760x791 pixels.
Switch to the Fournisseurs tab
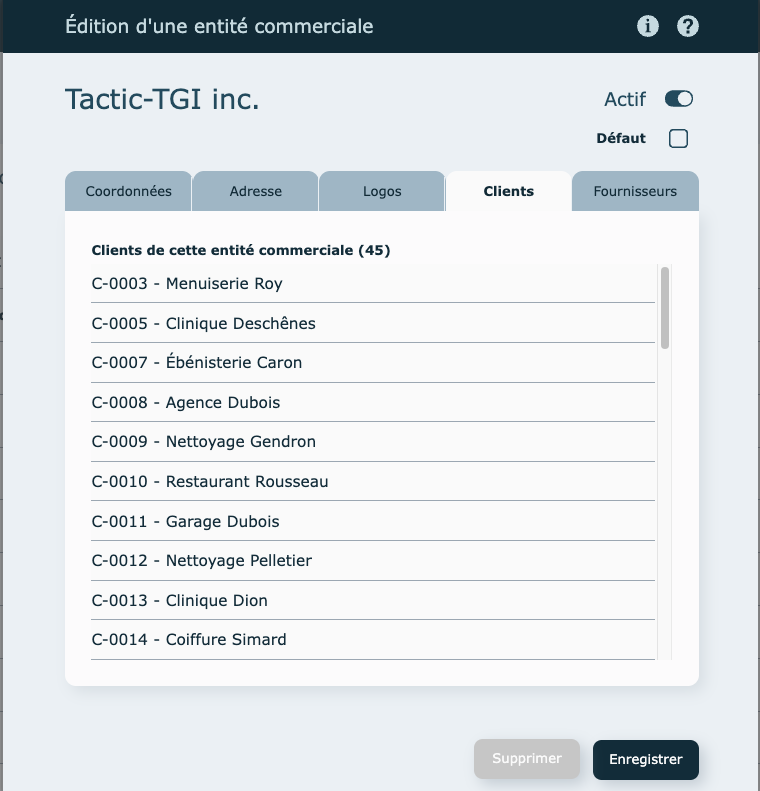tap(634, 191)
